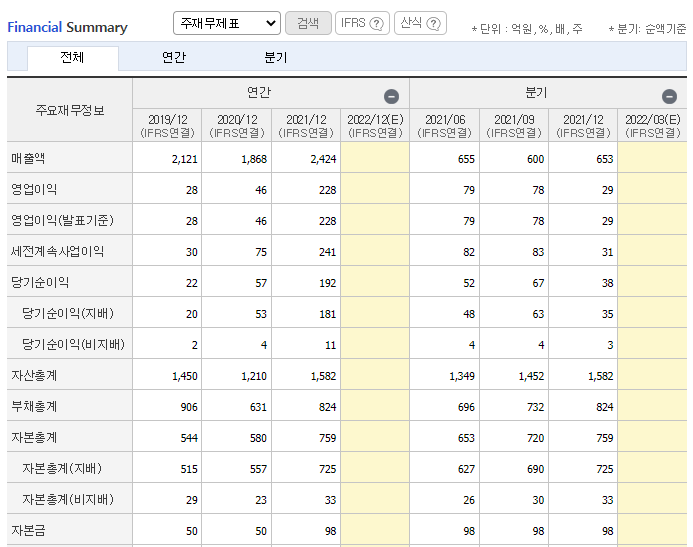Select the 세전계속사업이익 row label
693x547 pixels.
[57, 251]
